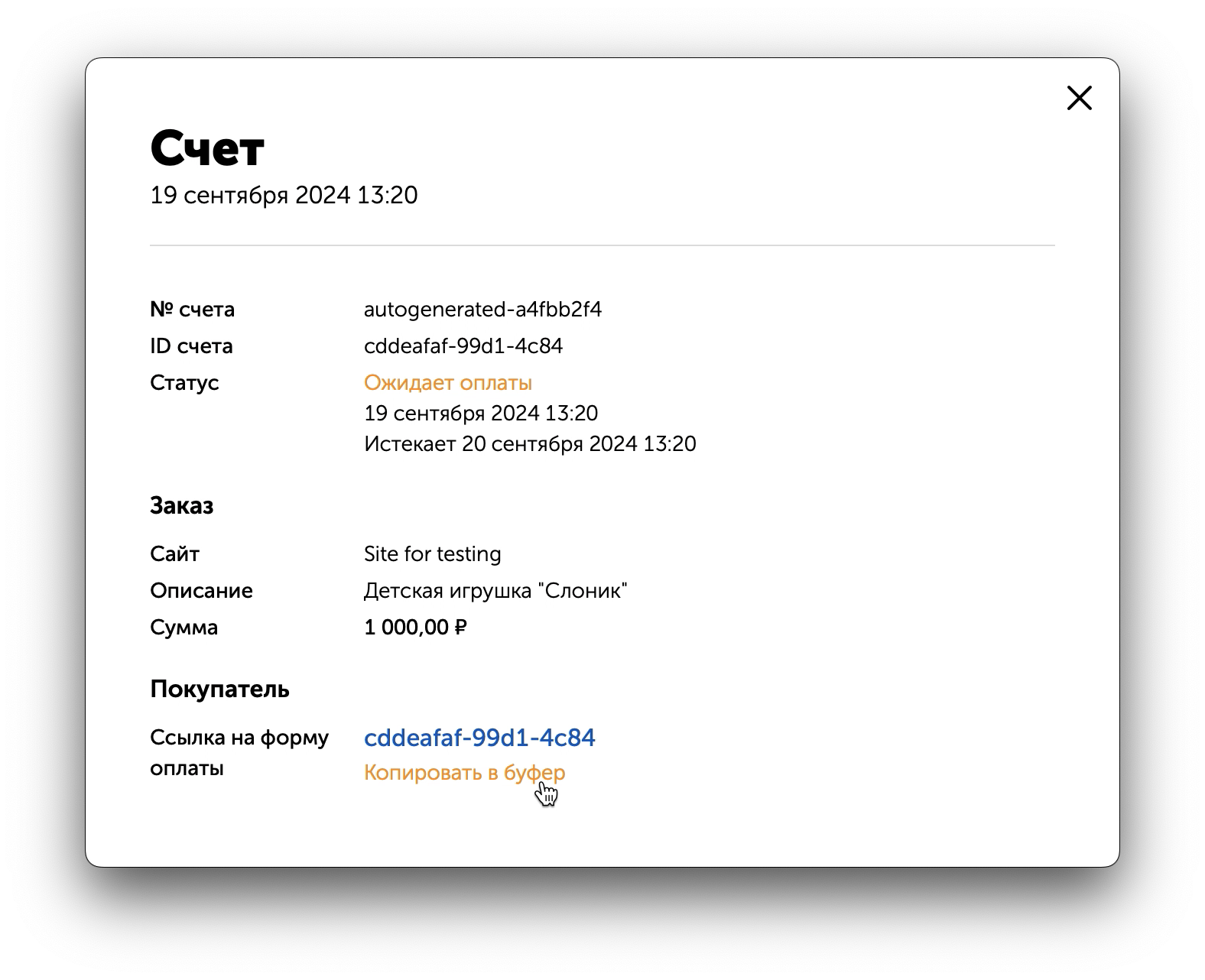The height and width of the screenshot is (980, 1205).
Task: Click the amount '1 000,00 ₽'
Action: click(x=415, y=628)
